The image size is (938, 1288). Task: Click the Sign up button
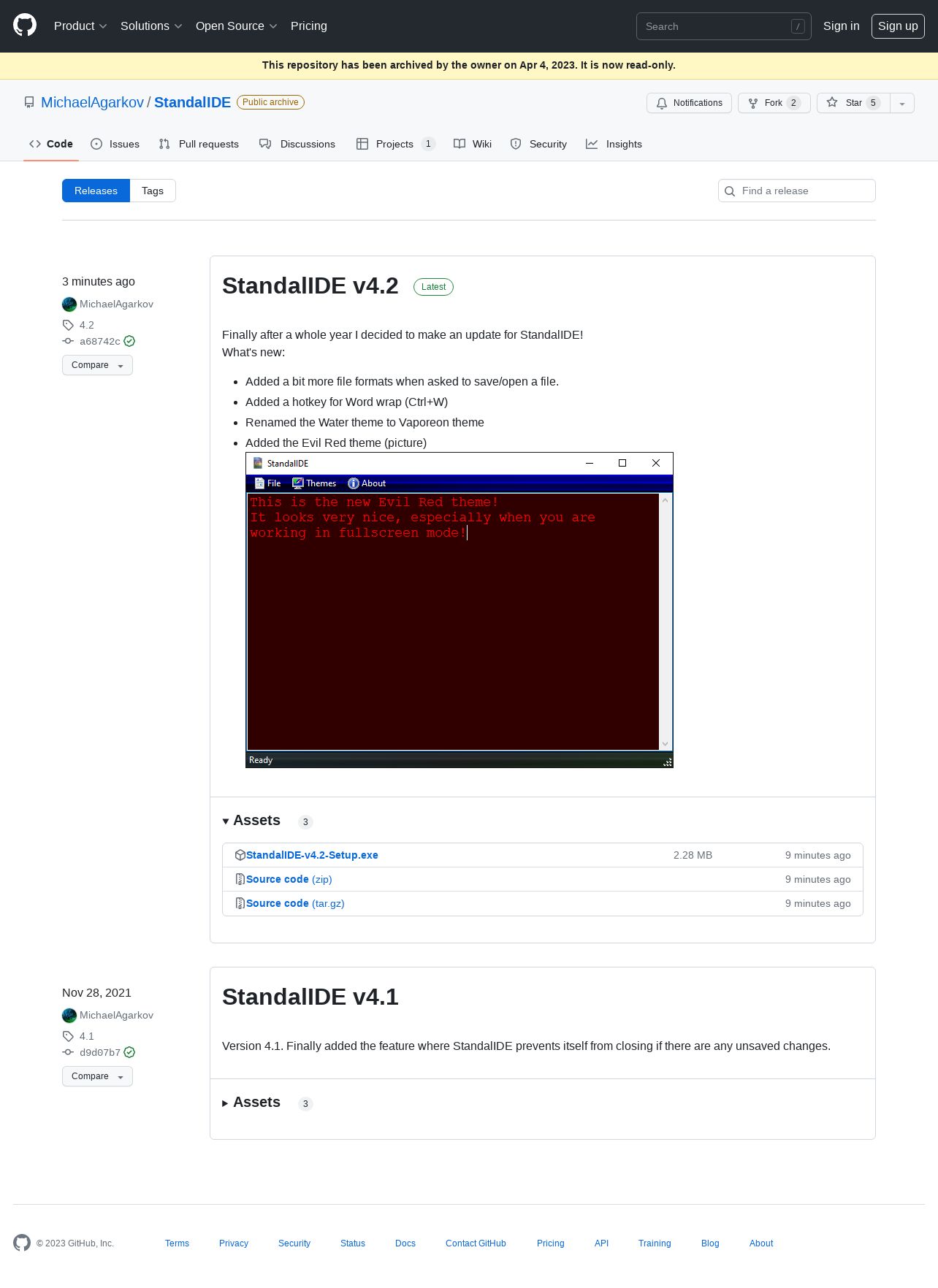click(x=898, y=26)
